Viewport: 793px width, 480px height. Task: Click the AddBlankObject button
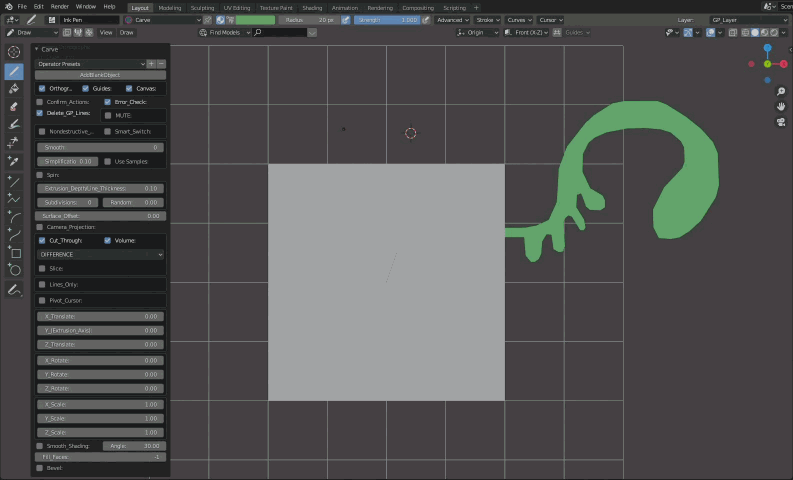pos(100,75)
